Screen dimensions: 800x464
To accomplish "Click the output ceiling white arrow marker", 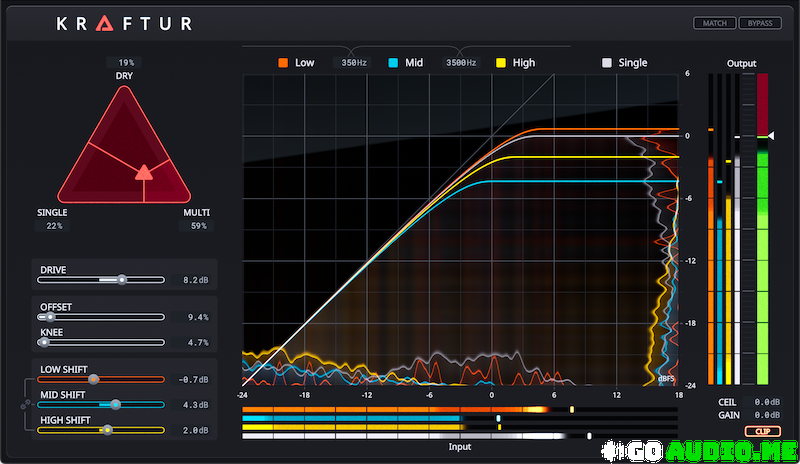I will (771, 135).
